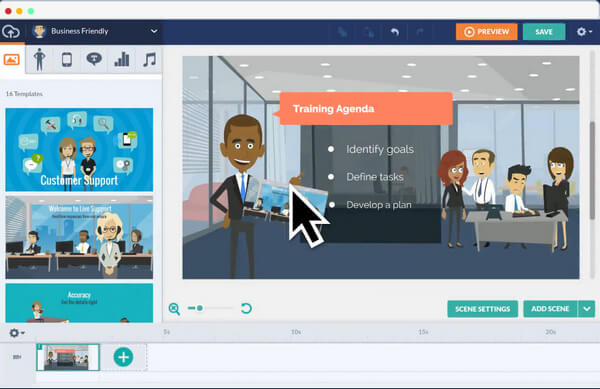This screenshot has width=600, height=389.
Task: Select the Customer Support template thumbnail
Action: (79, 150)
